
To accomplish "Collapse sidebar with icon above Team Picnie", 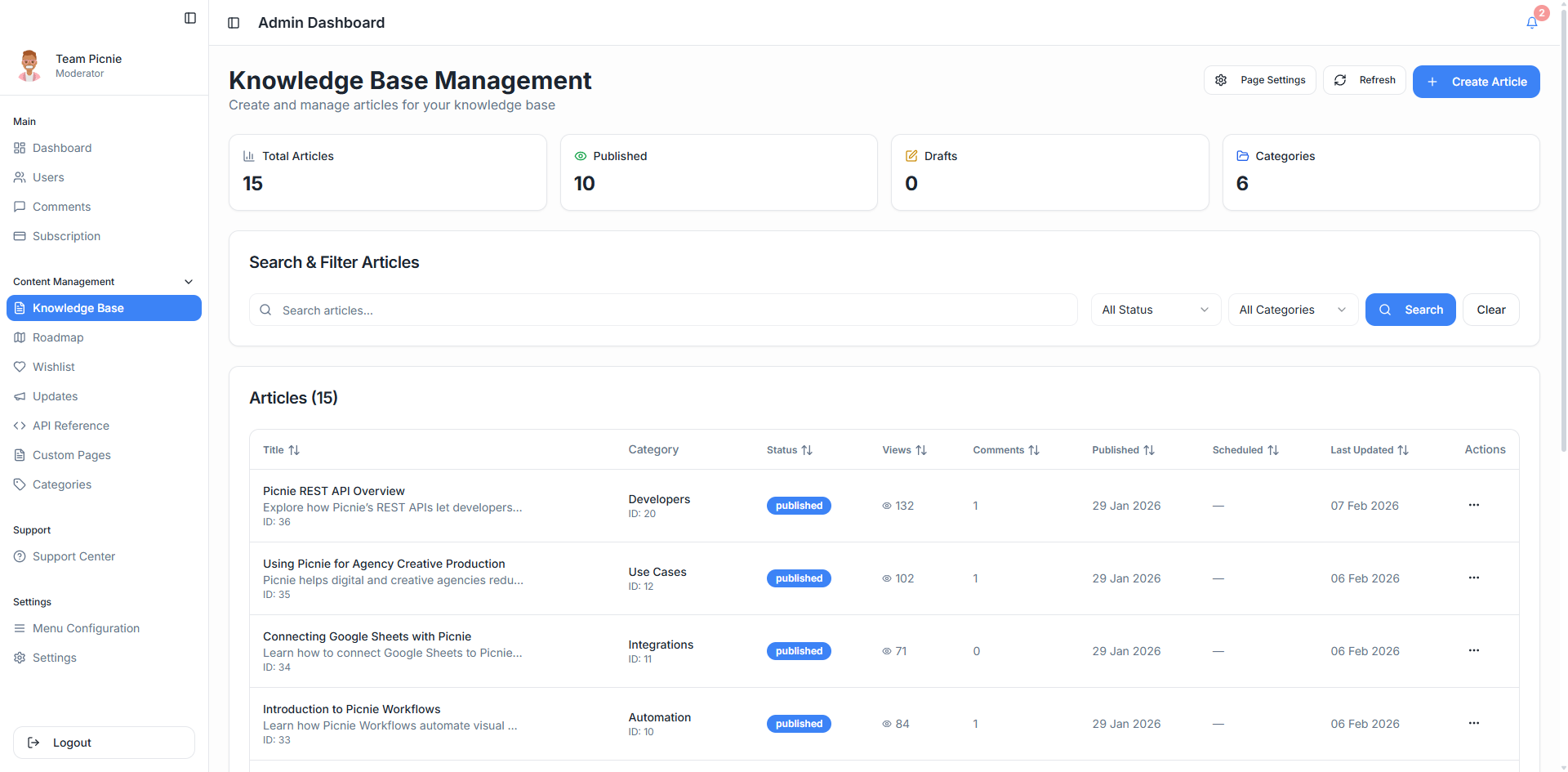I will coord(190,18).
